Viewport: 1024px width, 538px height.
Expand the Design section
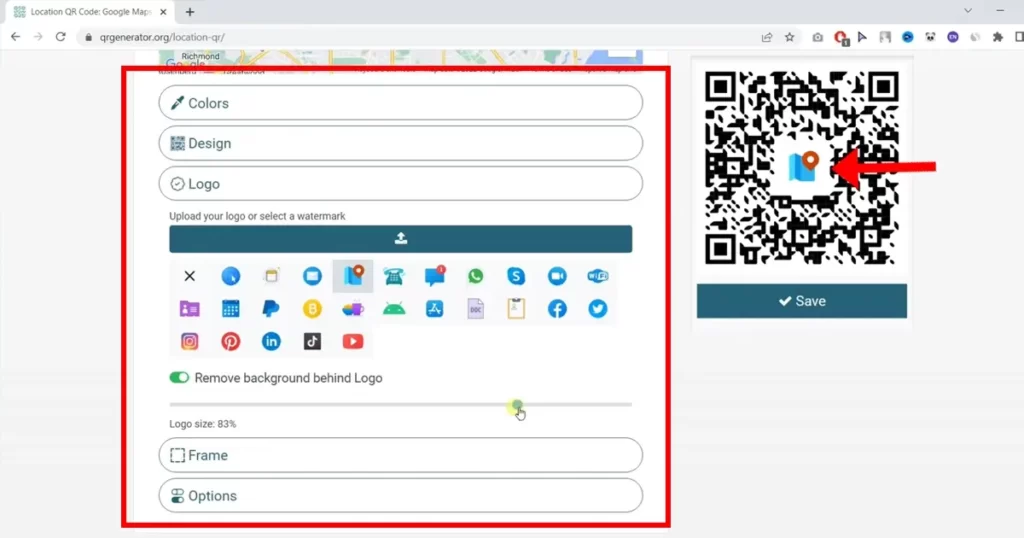(x=400, y=144)
